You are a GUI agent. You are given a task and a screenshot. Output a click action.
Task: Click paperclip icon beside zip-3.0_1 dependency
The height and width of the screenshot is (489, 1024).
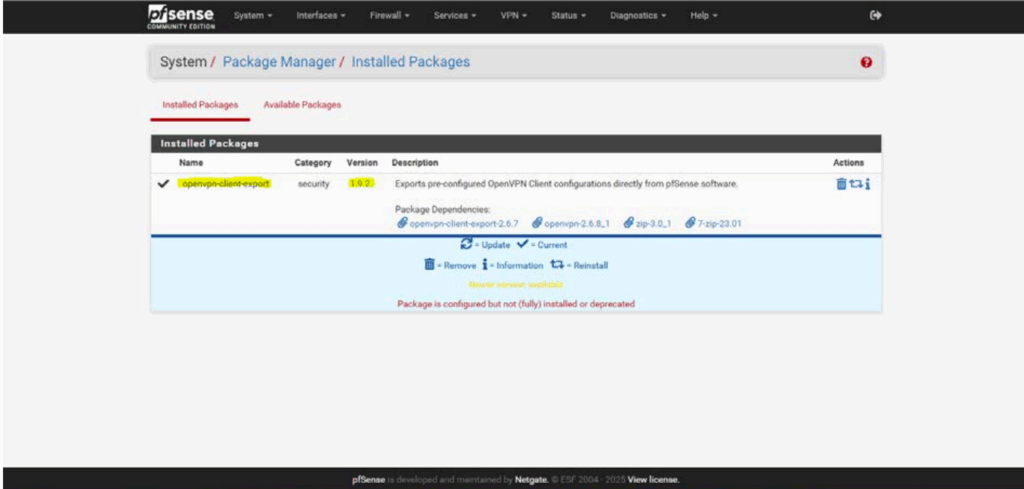pyautogui.click(x=628, y=223)
